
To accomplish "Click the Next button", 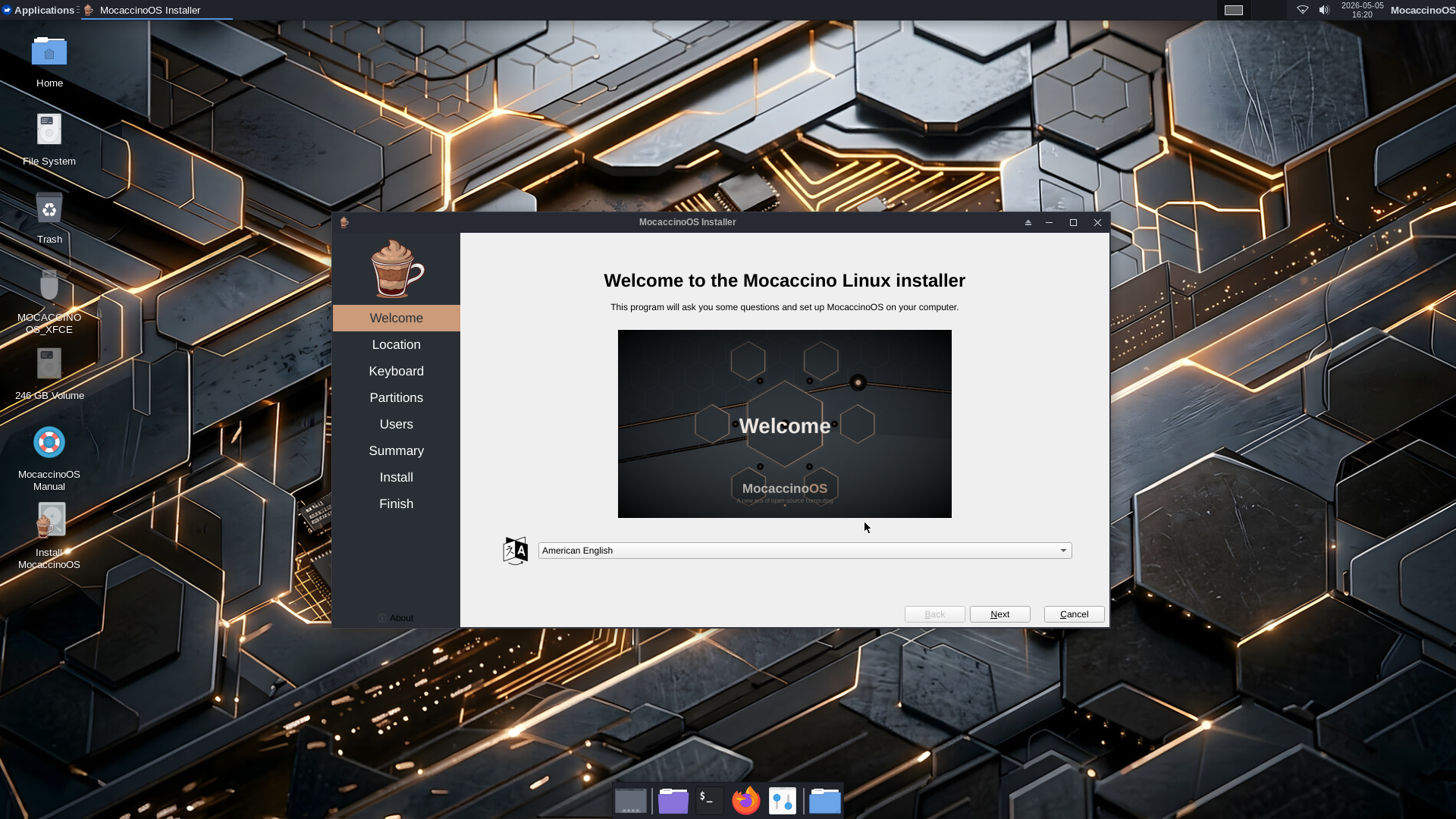I will (x=999, y=614).
